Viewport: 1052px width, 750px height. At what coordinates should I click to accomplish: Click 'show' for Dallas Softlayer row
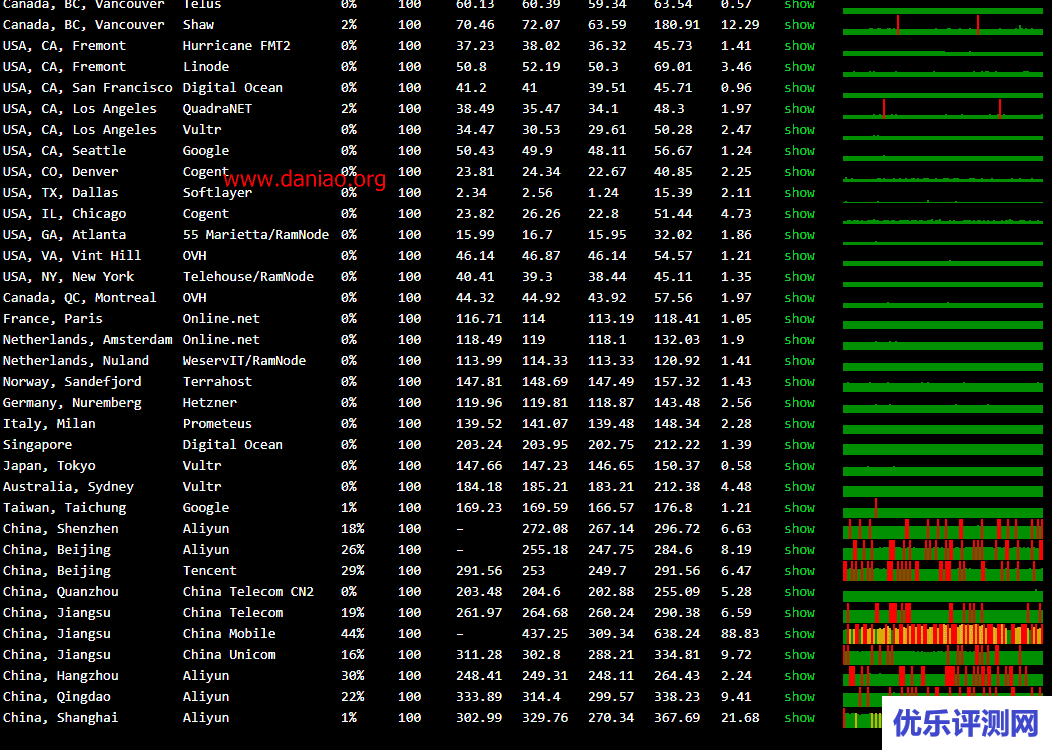pos(800,193)
